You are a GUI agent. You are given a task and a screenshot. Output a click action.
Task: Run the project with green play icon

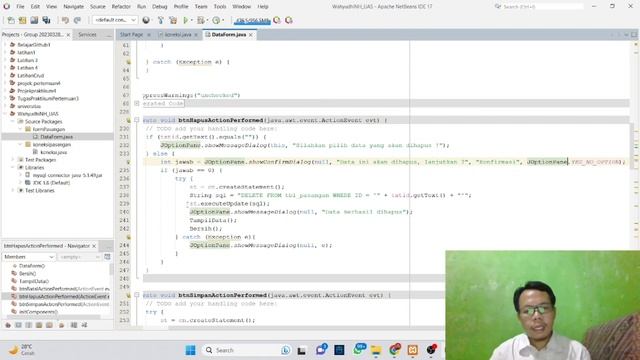(x=186, y=20)
